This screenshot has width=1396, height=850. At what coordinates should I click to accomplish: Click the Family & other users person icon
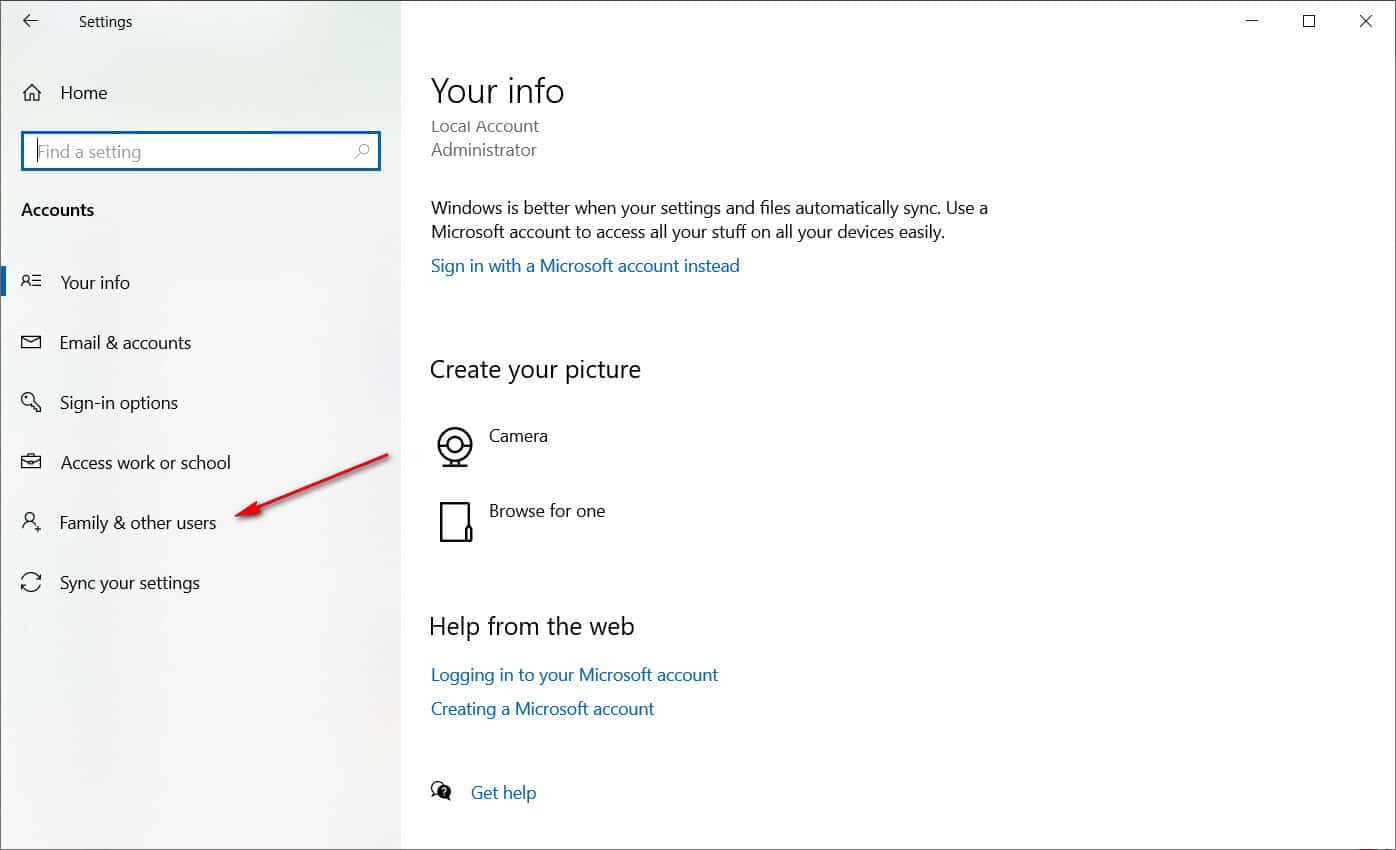point(31,522)
